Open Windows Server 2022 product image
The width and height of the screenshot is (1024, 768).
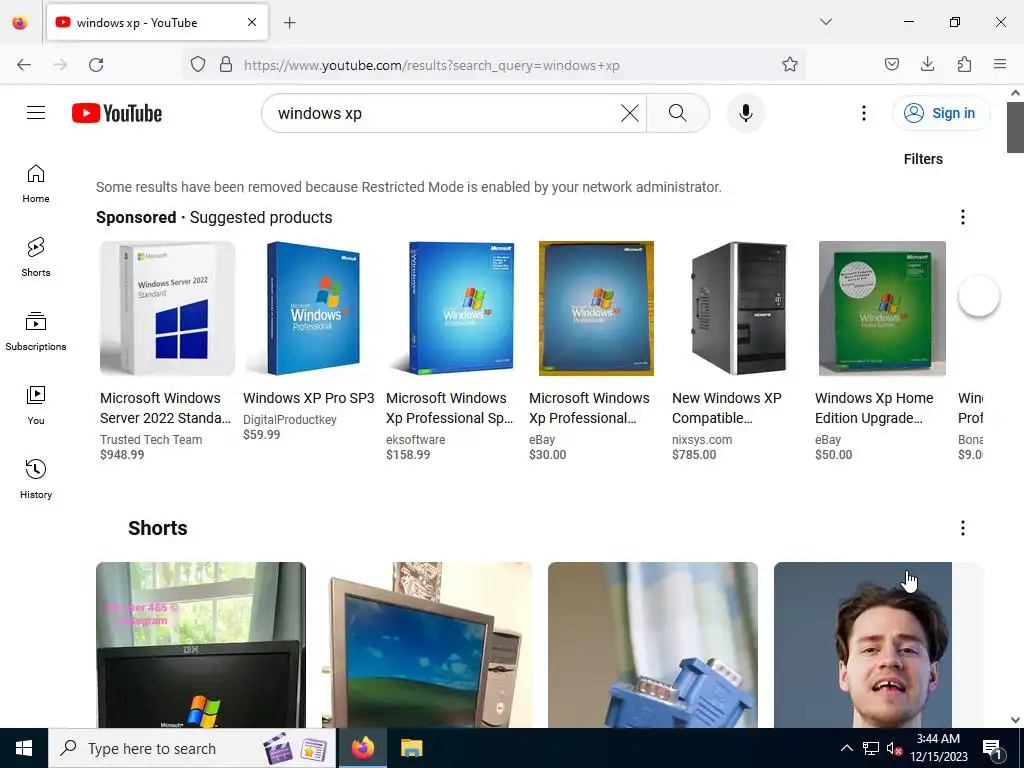pyautogui.click(x=167, y=308)
